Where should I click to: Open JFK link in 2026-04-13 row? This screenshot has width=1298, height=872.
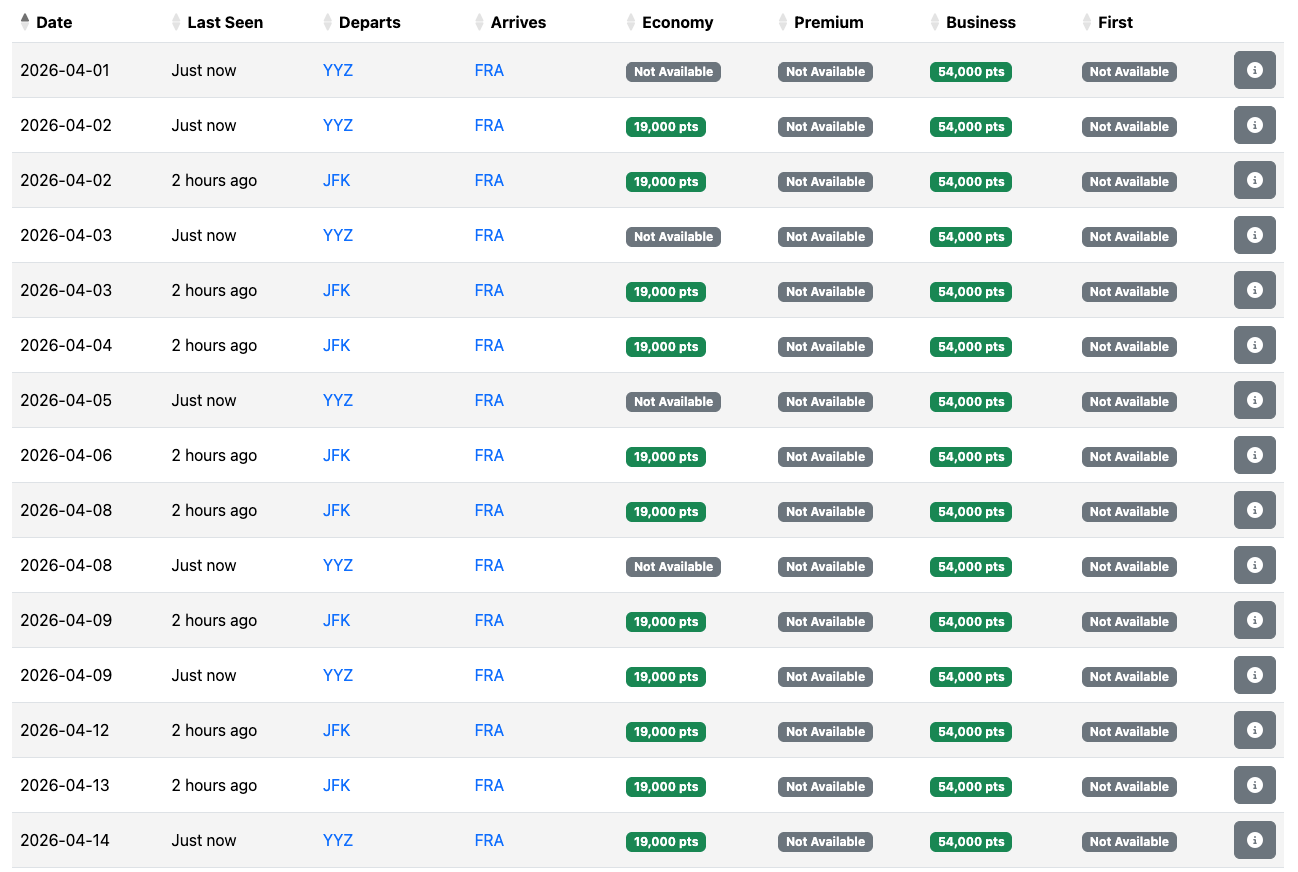pos(336,786)
